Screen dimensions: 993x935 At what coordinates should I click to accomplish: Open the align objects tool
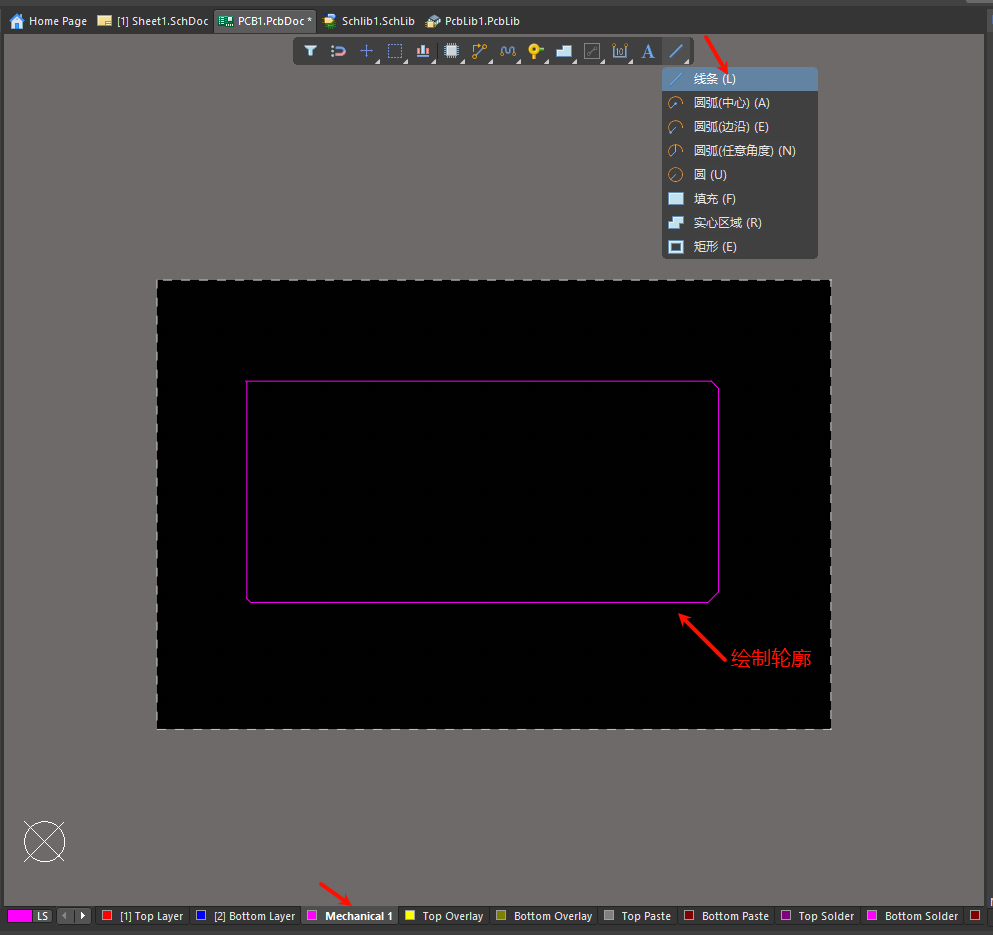point(423,51)
